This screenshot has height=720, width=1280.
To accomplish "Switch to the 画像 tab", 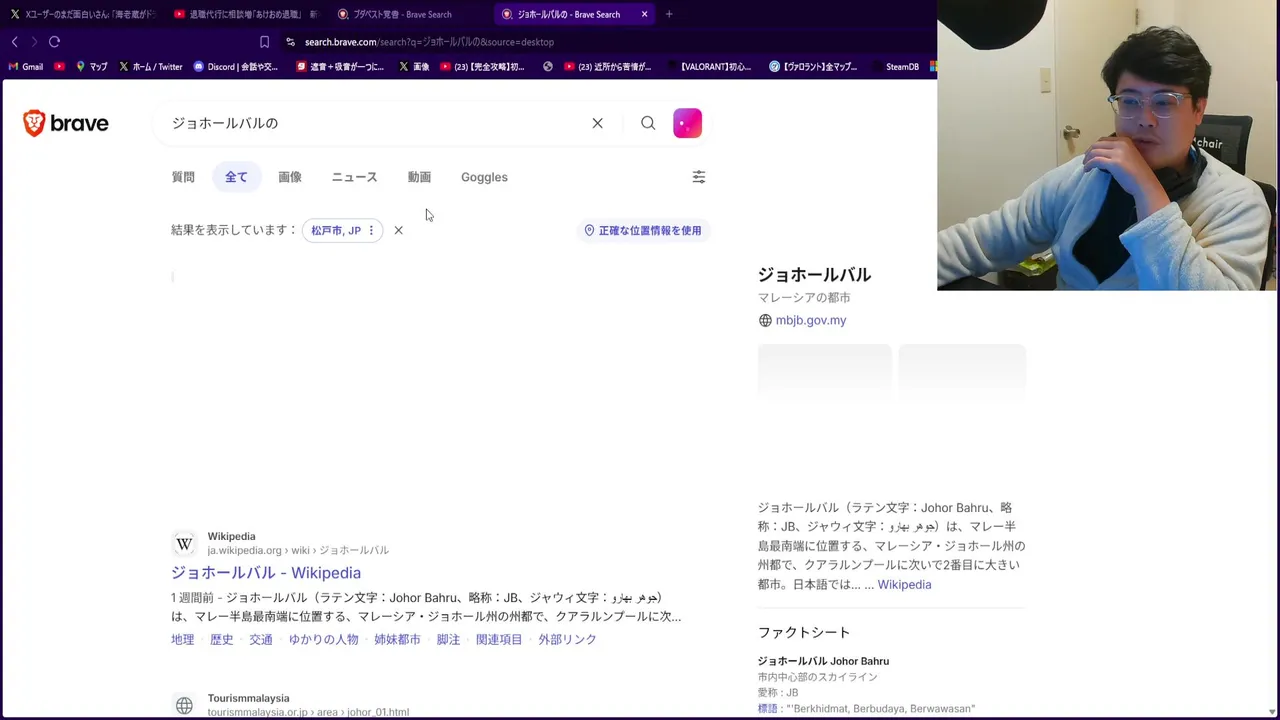I will click(290, 177).
